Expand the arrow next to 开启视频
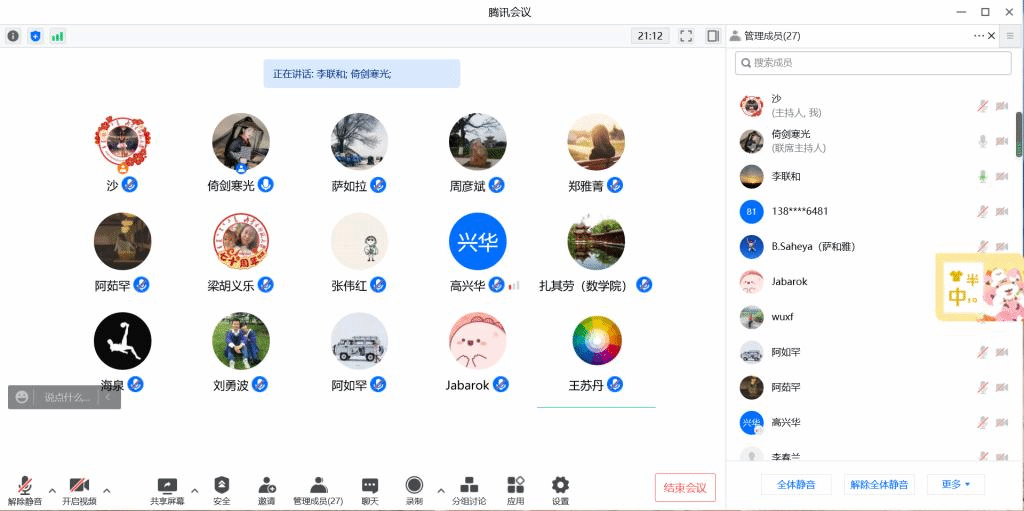The height and width of the screenshot is (511, 1024). [x=107, y=490]
